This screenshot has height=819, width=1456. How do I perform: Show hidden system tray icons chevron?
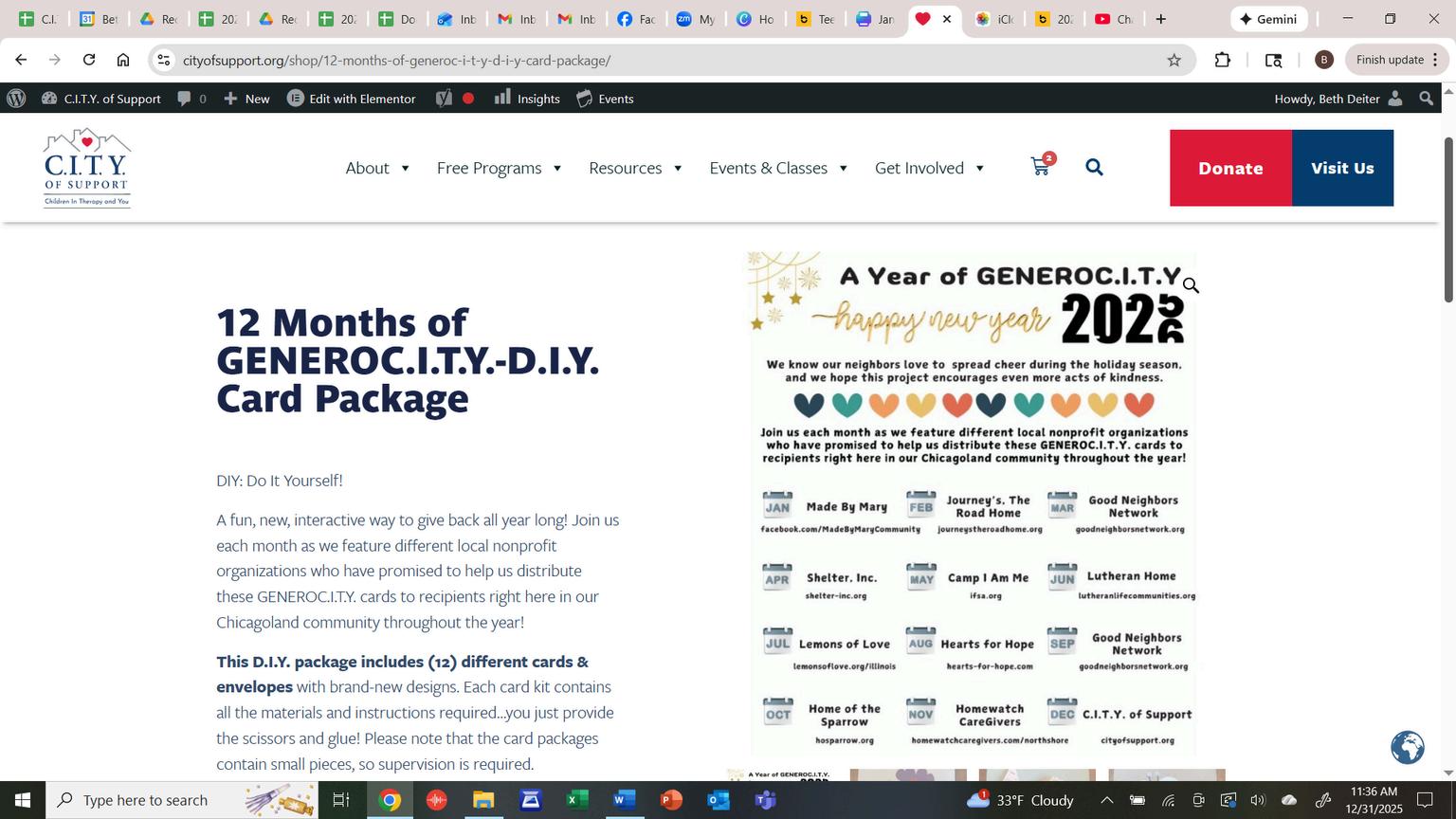(1106, 800)
